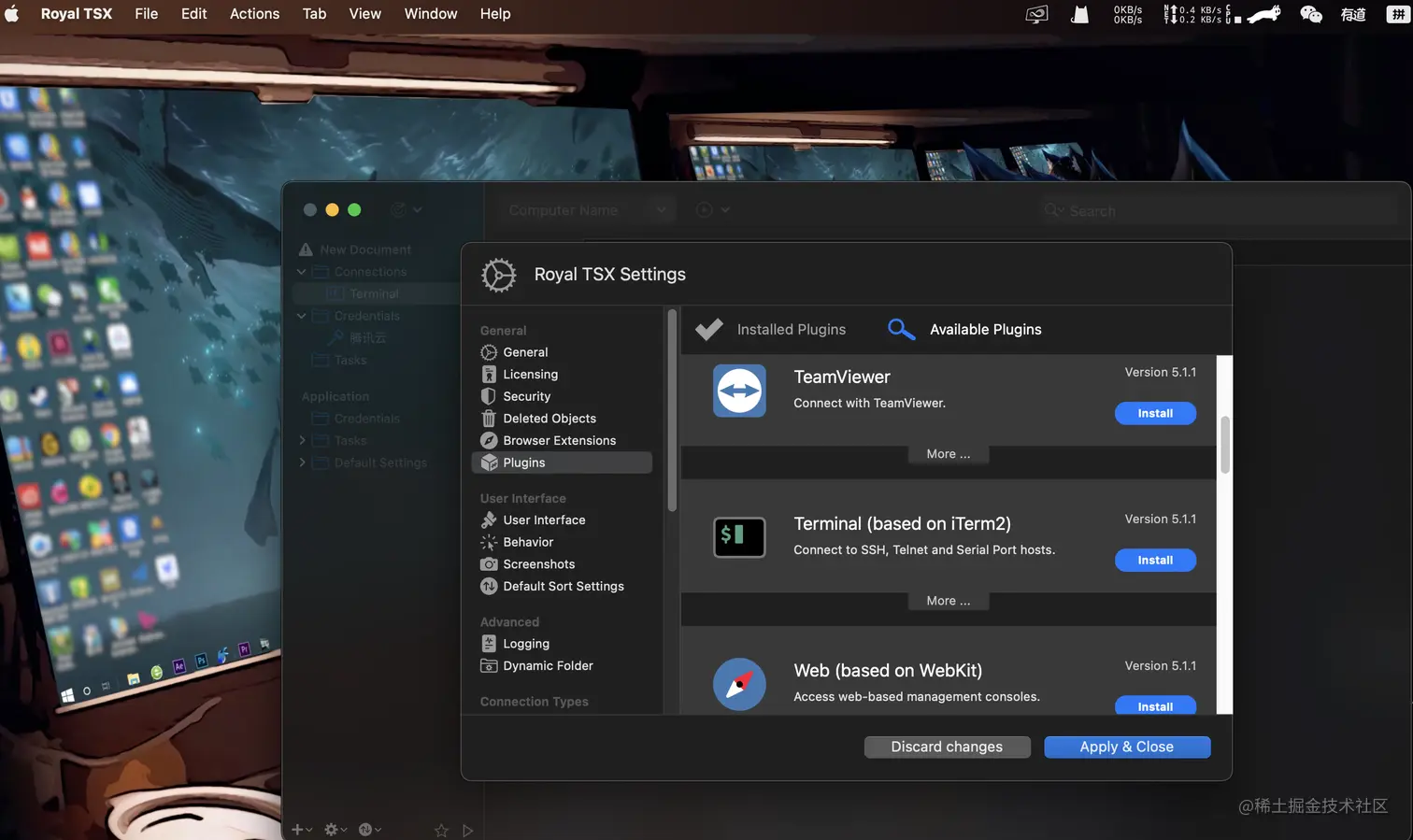The image size is (1413, 840).
Task: Click the Computer Name input field
Action: click(x=589, y=210)
